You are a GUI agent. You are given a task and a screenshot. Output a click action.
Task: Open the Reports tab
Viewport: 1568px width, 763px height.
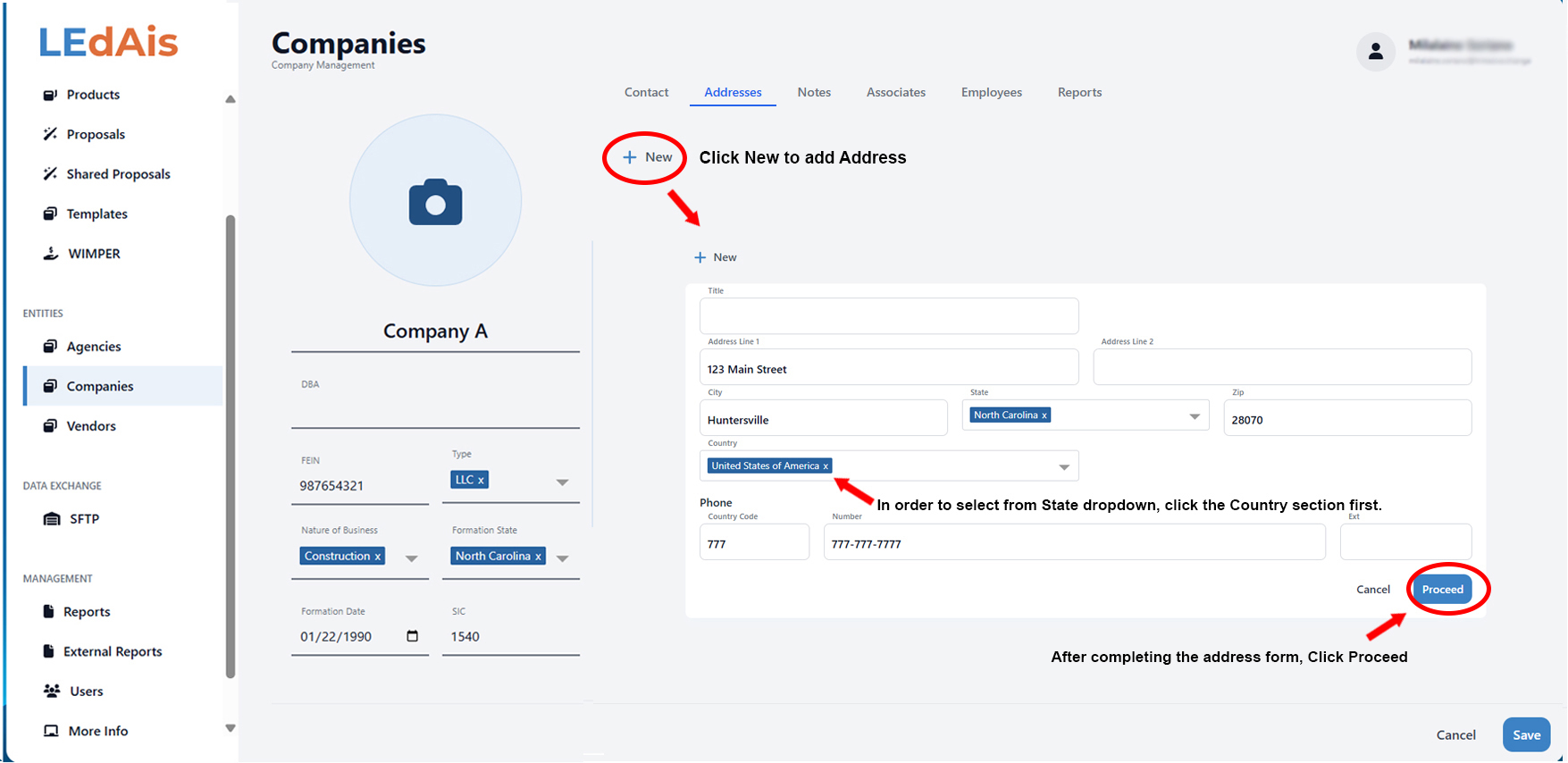pyautogui.click(x=1079, y=92)
